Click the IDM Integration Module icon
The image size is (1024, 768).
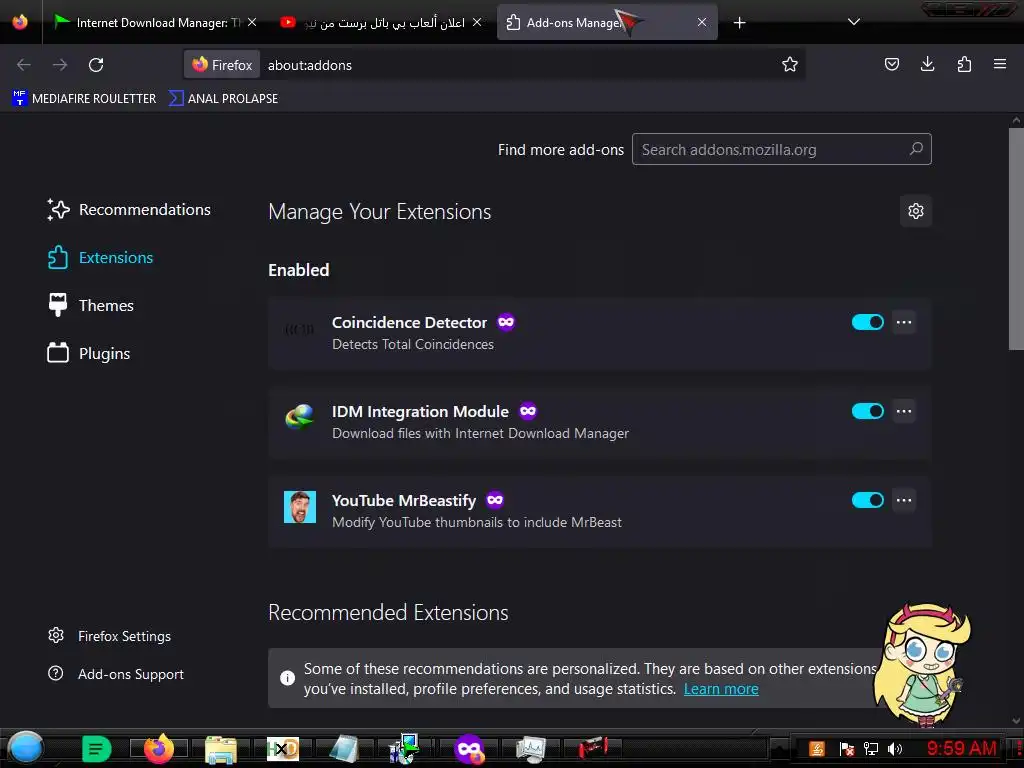pos(300,417)
